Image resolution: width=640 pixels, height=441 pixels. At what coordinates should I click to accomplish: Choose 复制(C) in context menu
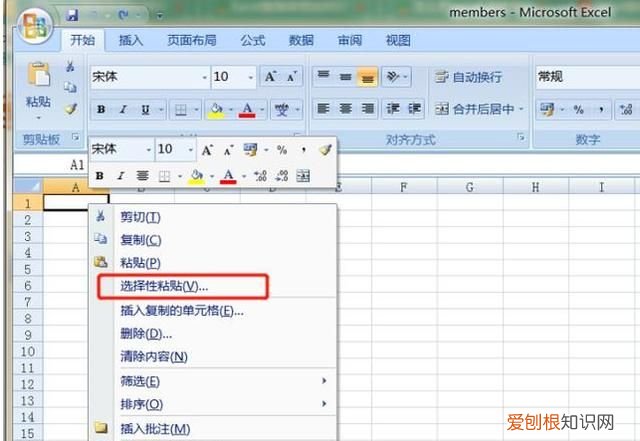click(x=213, y=240)
